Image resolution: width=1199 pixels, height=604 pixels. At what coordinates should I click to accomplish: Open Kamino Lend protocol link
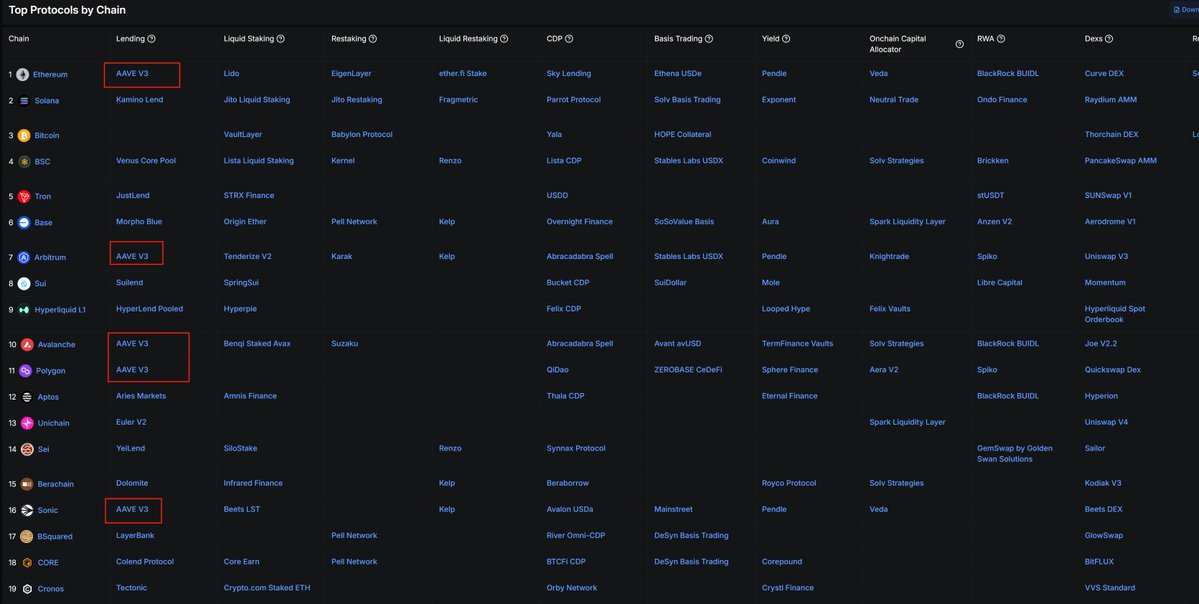[139, 100]
